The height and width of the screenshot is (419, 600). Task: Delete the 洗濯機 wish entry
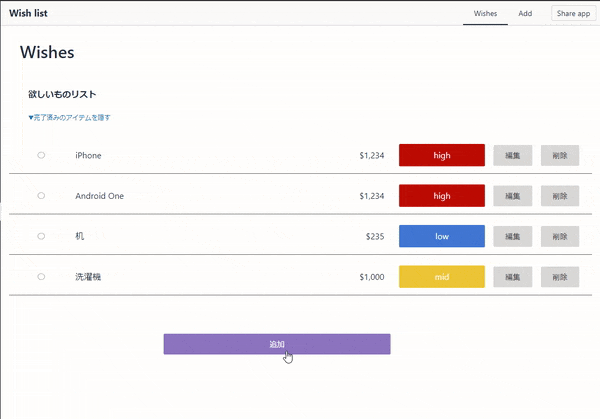point(560,277)
